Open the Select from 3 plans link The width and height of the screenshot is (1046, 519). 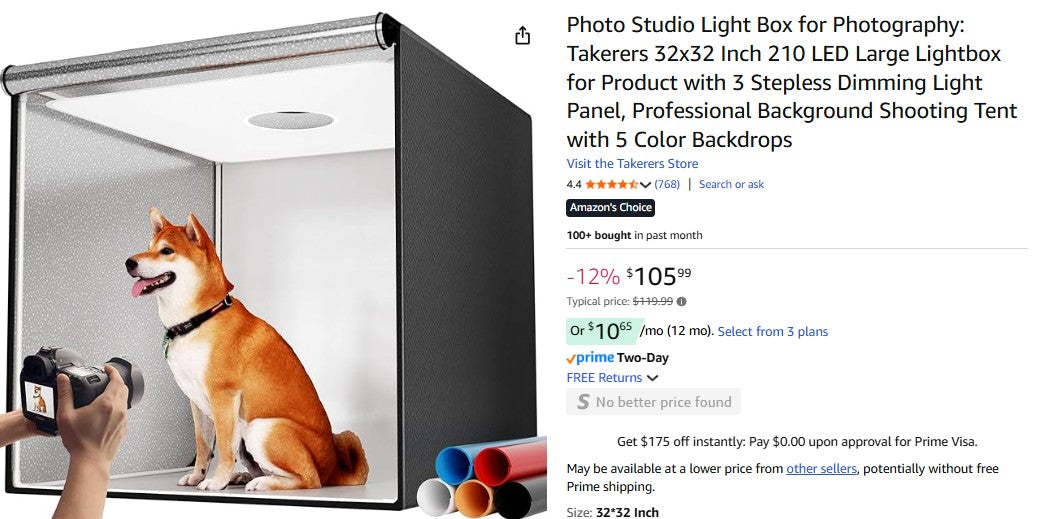point(772,332)
